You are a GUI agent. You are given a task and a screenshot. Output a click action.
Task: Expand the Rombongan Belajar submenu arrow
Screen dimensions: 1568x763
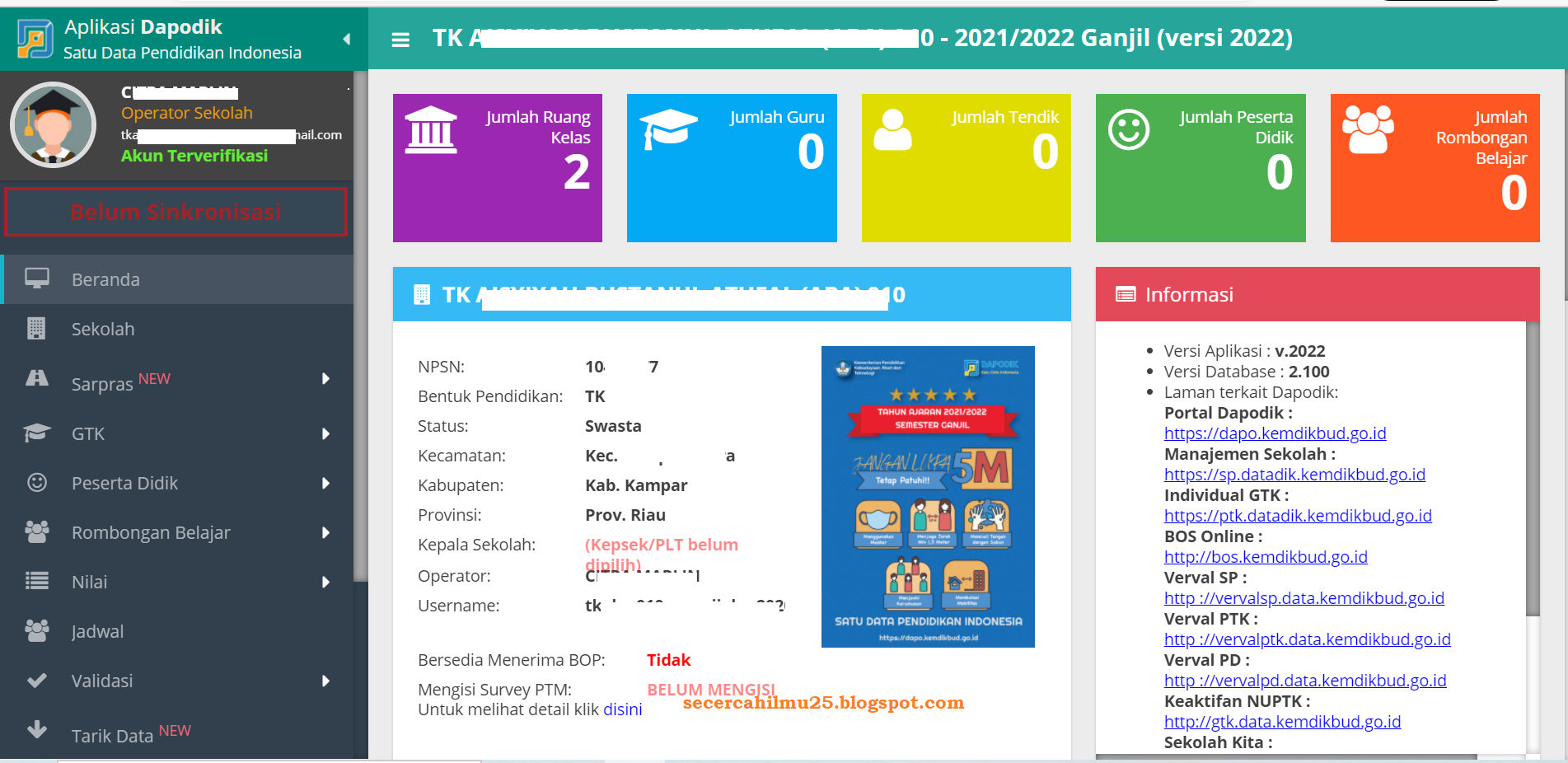coord(325,532)
